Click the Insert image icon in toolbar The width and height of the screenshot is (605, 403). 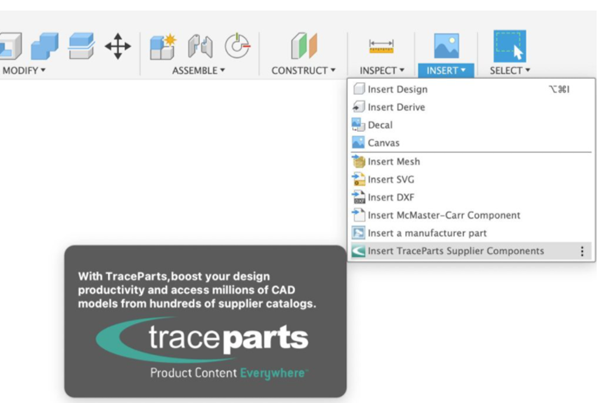(x=446, y=46)
